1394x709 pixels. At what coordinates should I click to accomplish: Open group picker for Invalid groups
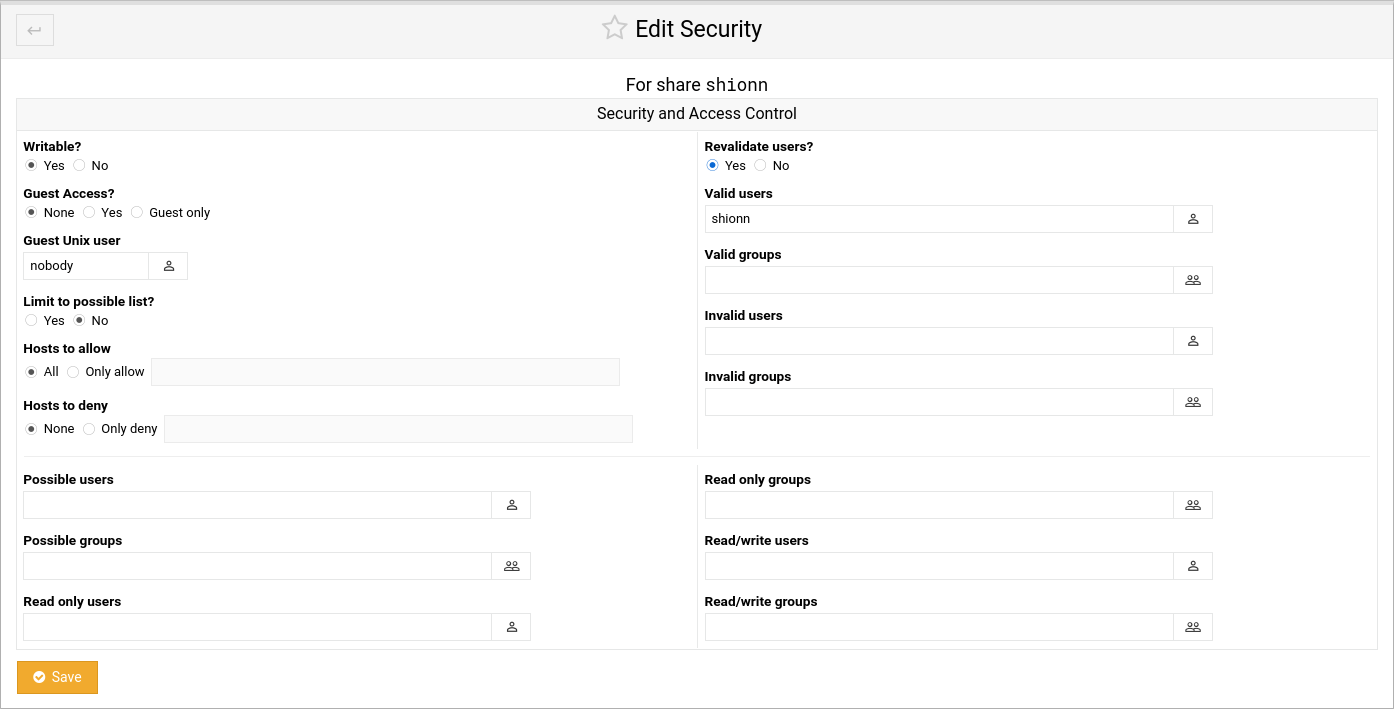click(1193, 402)
